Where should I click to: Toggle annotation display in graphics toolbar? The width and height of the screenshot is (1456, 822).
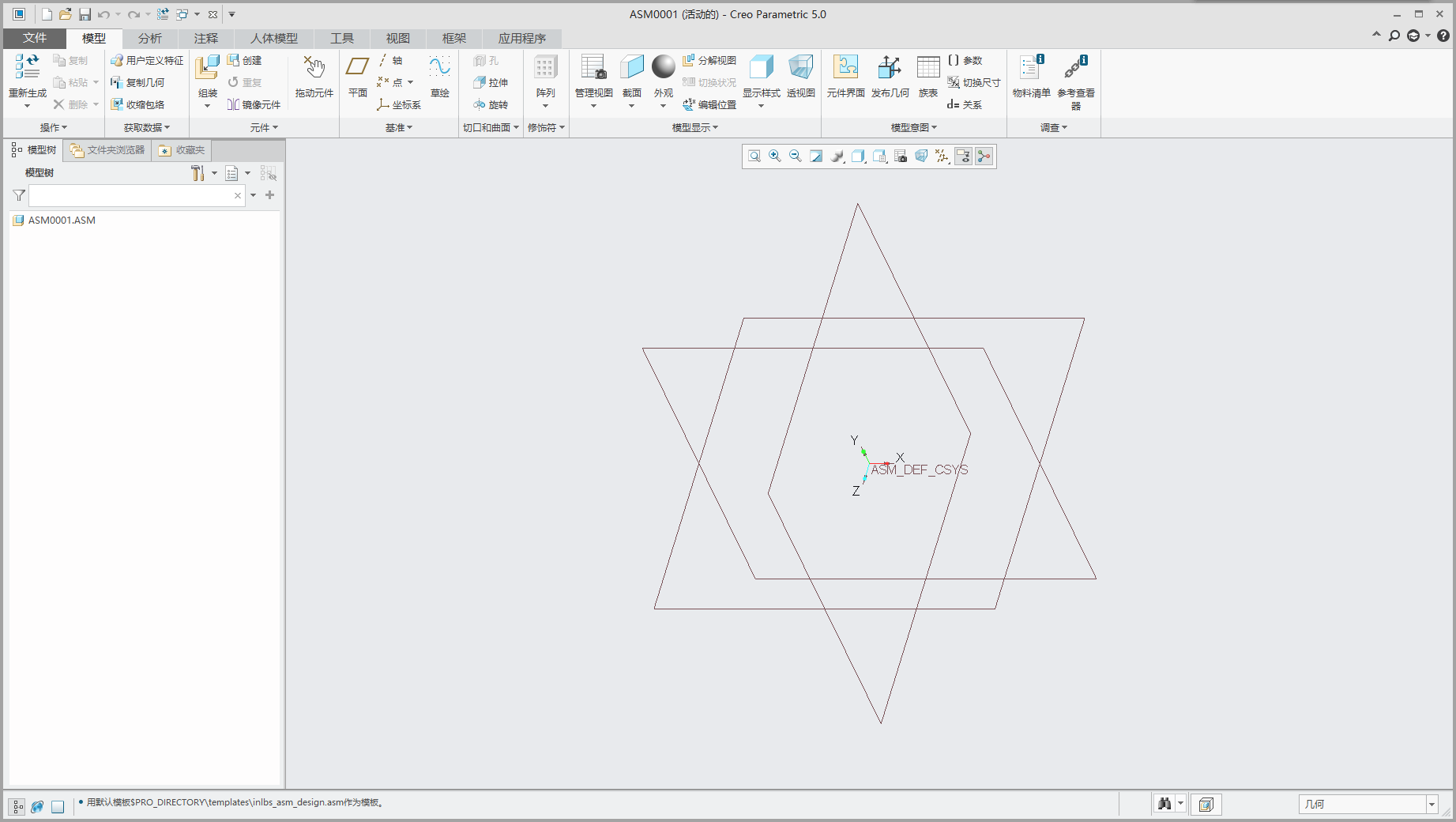tap(963, 156)
